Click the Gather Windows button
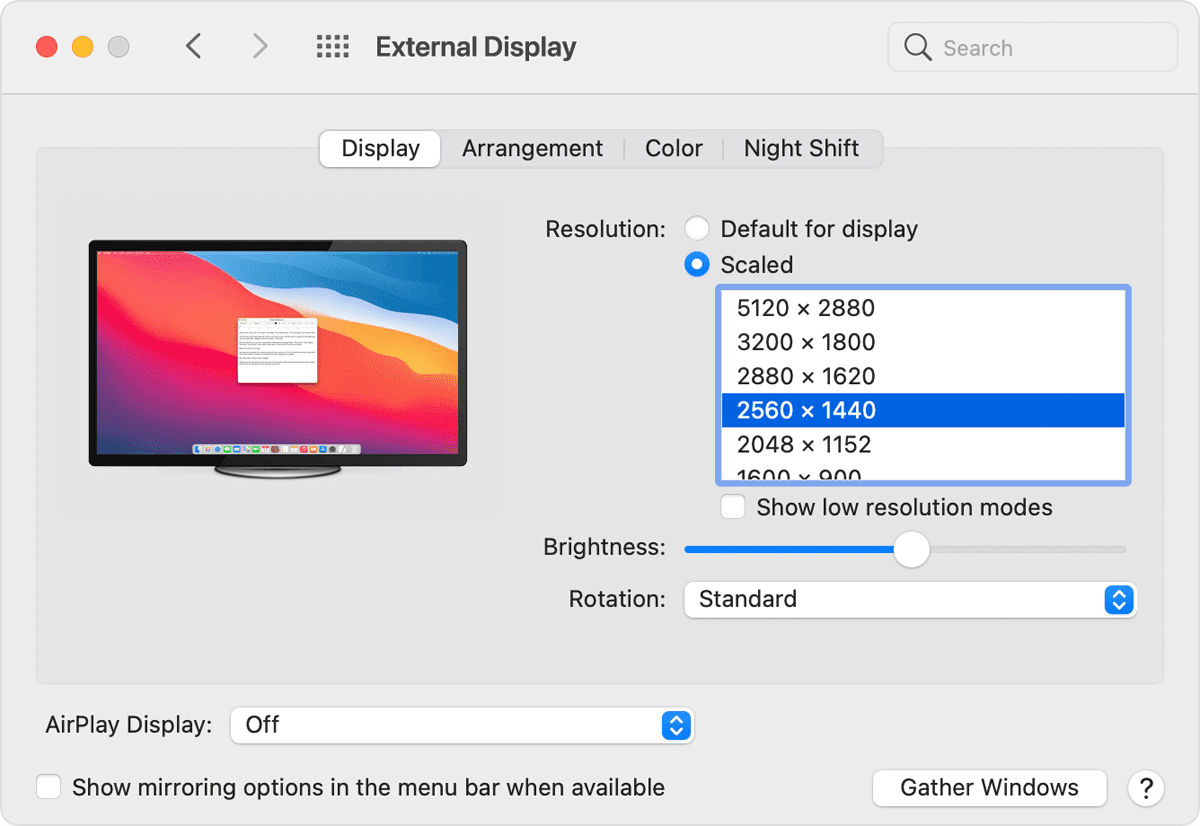 [989, 788]
